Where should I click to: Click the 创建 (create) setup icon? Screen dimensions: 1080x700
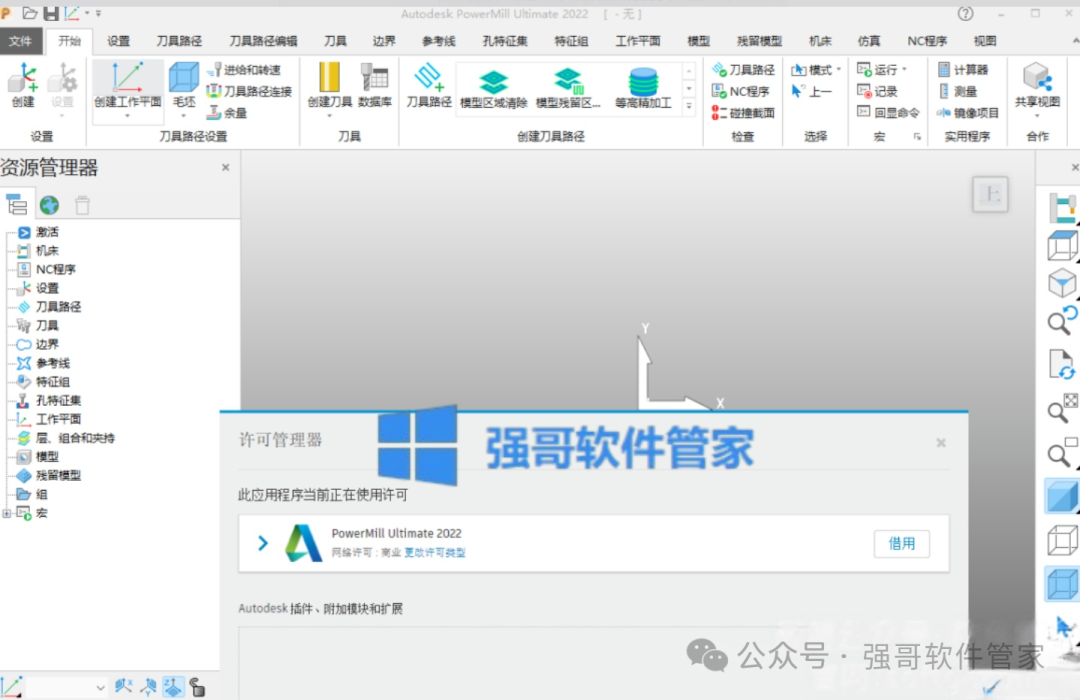(x=23, y=85)
